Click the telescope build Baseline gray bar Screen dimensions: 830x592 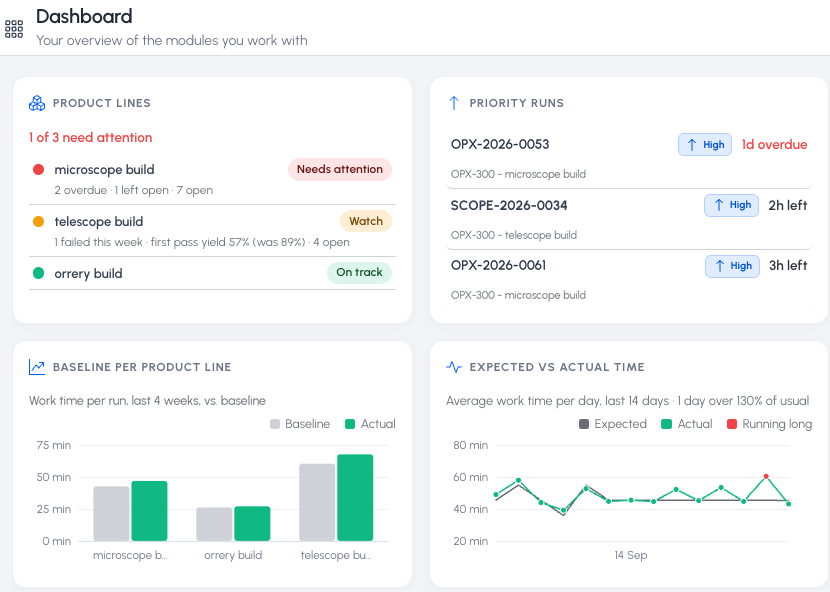tap(317, 503)
